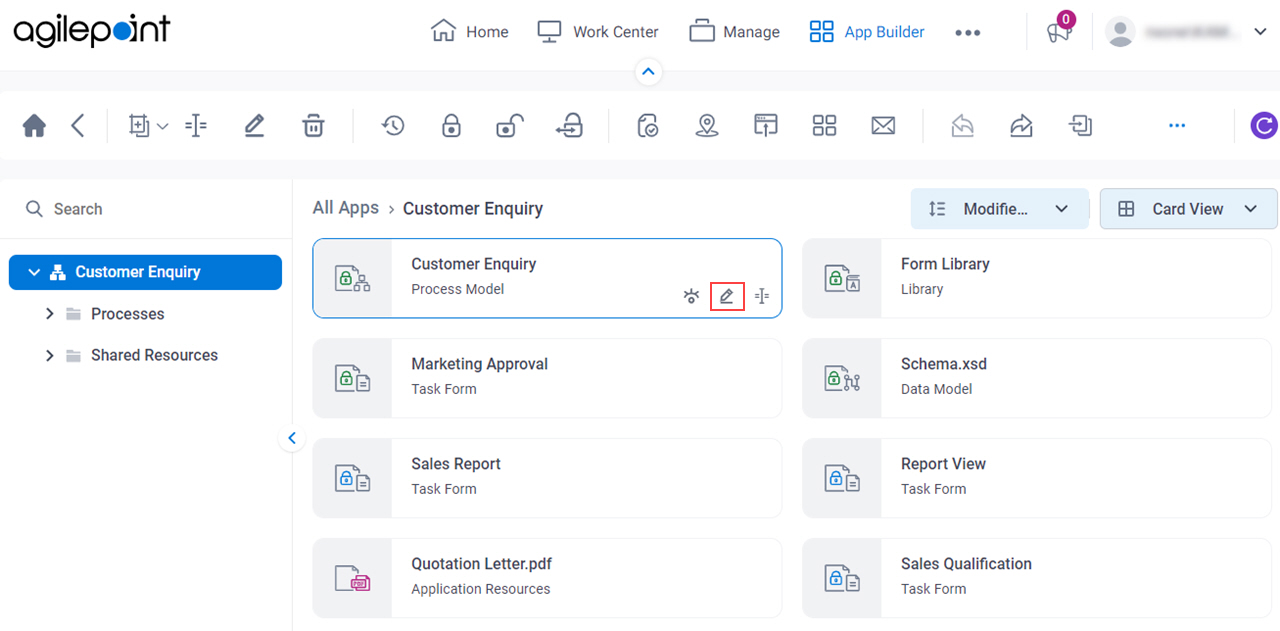Click the Quotation Letter.pdf file icon
The width and height of the screenshot is (1280, 631).
pyautogui.click(x=352, y=578)
